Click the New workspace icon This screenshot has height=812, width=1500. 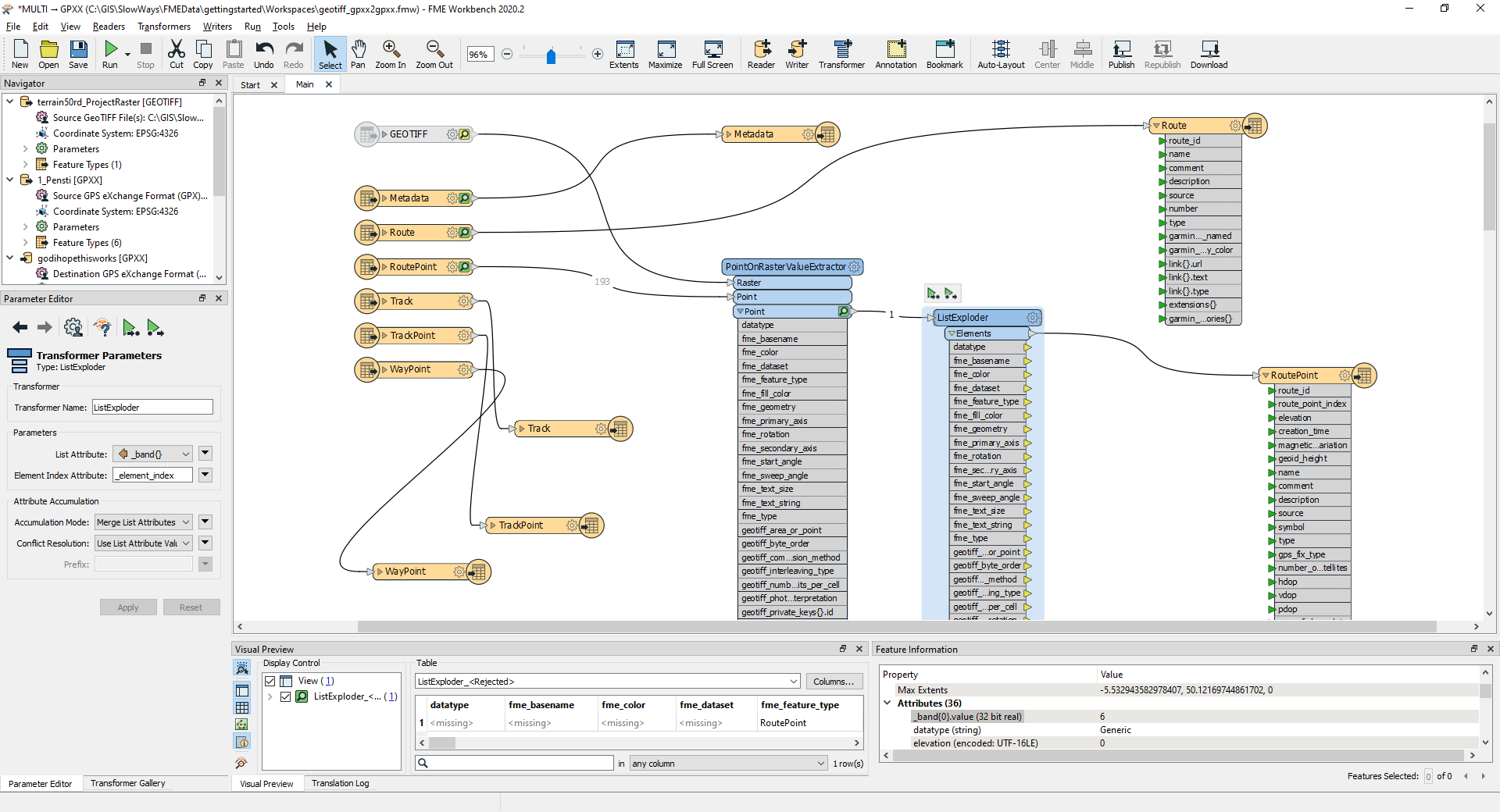tap(20, 54)
